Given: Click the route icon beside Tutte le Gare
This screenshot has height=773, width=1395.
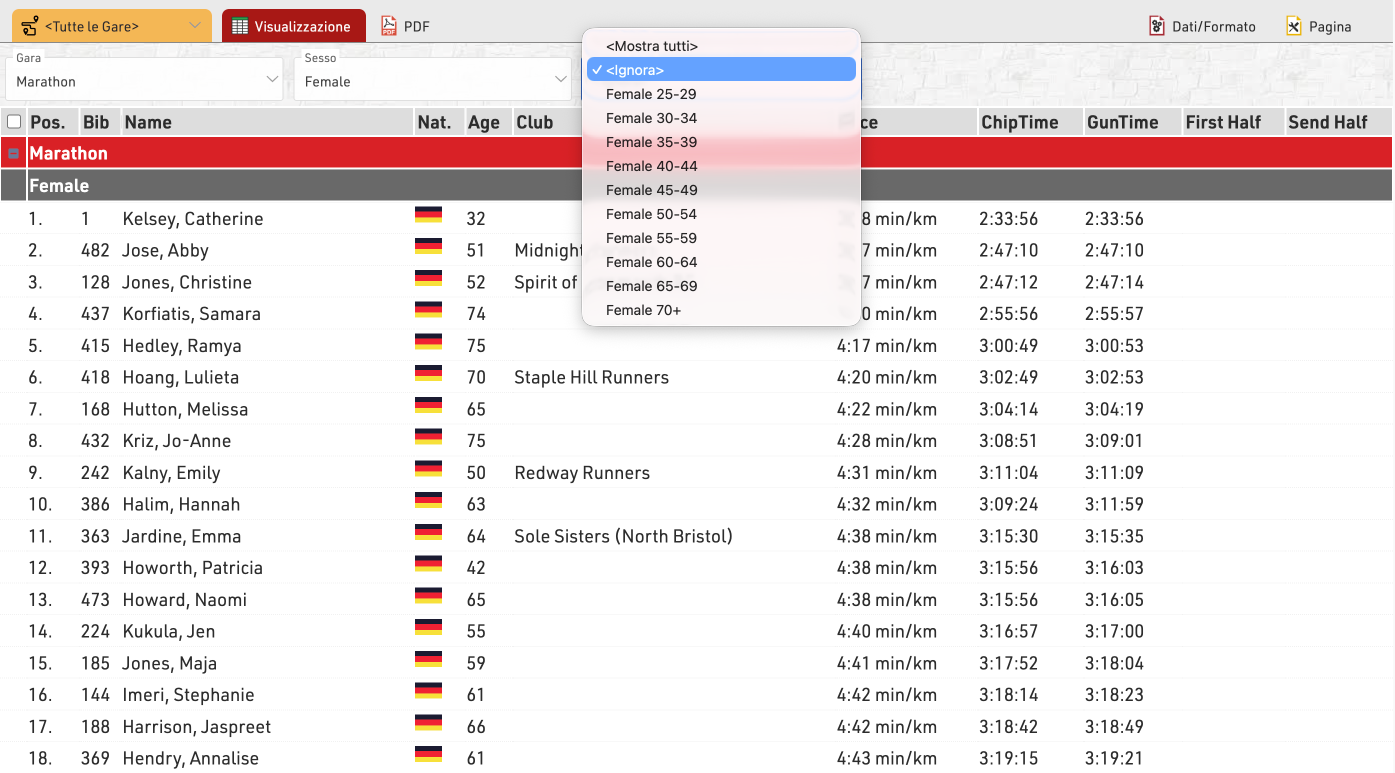Looking at the screenshot, I should (x=30, y=26).
